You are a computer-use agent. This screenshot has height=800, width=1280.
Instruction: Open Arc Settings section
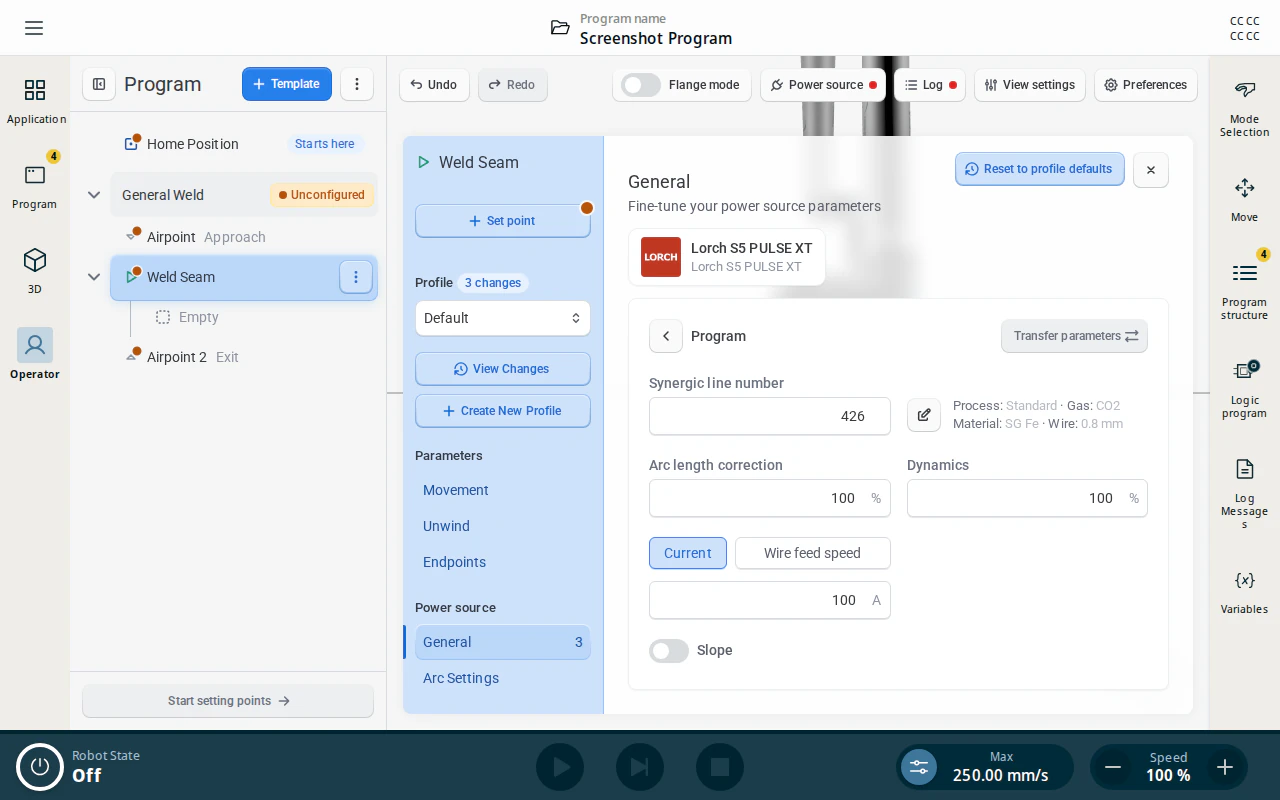[x=503, y=678]
